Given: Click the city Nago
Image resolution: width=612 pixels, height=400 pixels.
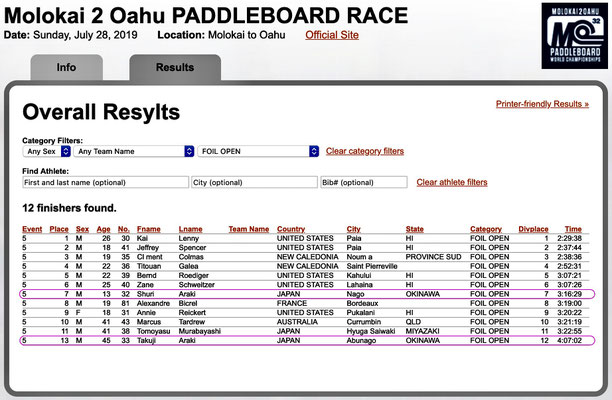Looking at the screenshot, I should click(x=355, y=294).
